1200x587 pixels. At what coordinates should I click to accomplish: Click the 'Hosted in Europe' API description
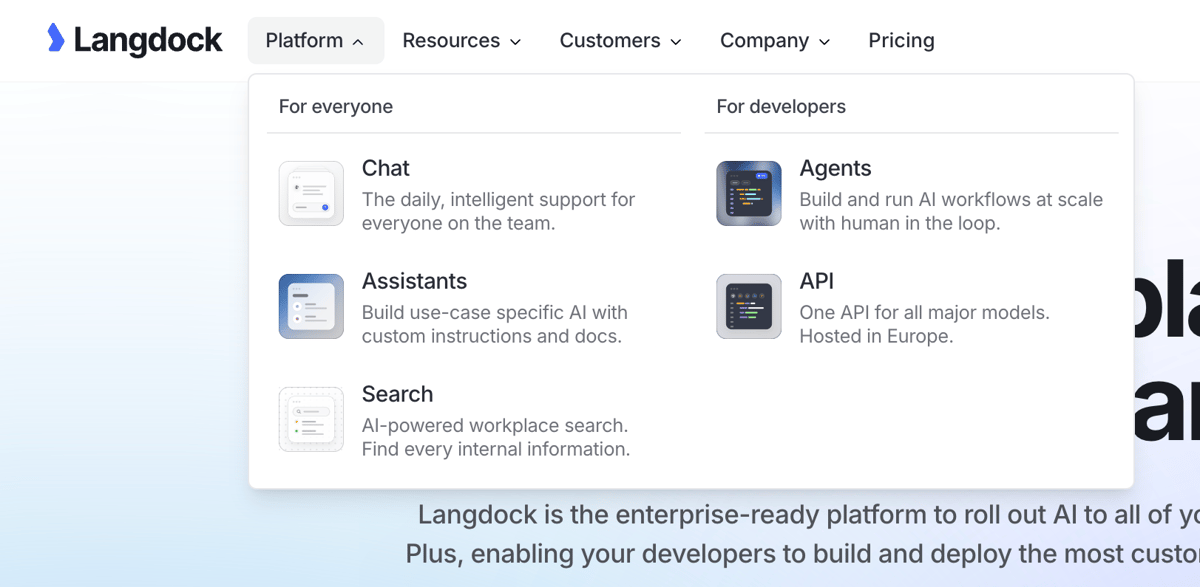876,336
